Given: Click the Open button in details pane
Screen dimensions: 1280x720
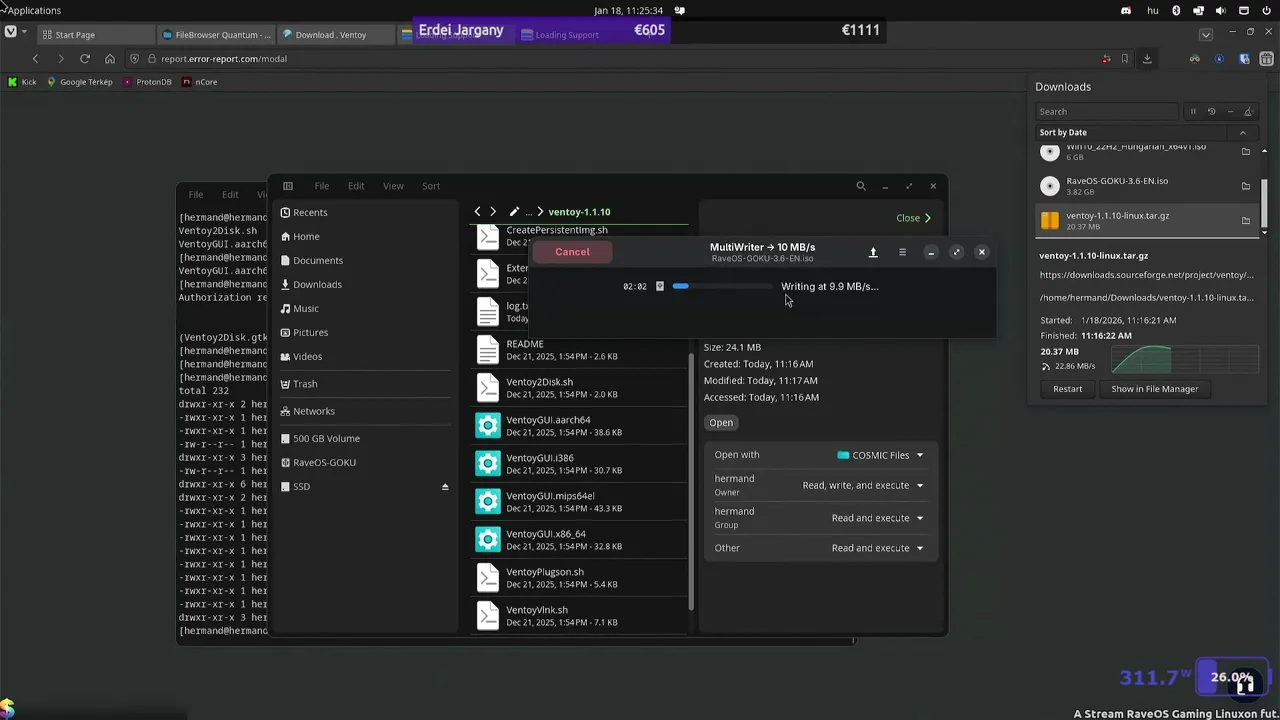Looking at the screenshot, I should (x=721, y=422).
